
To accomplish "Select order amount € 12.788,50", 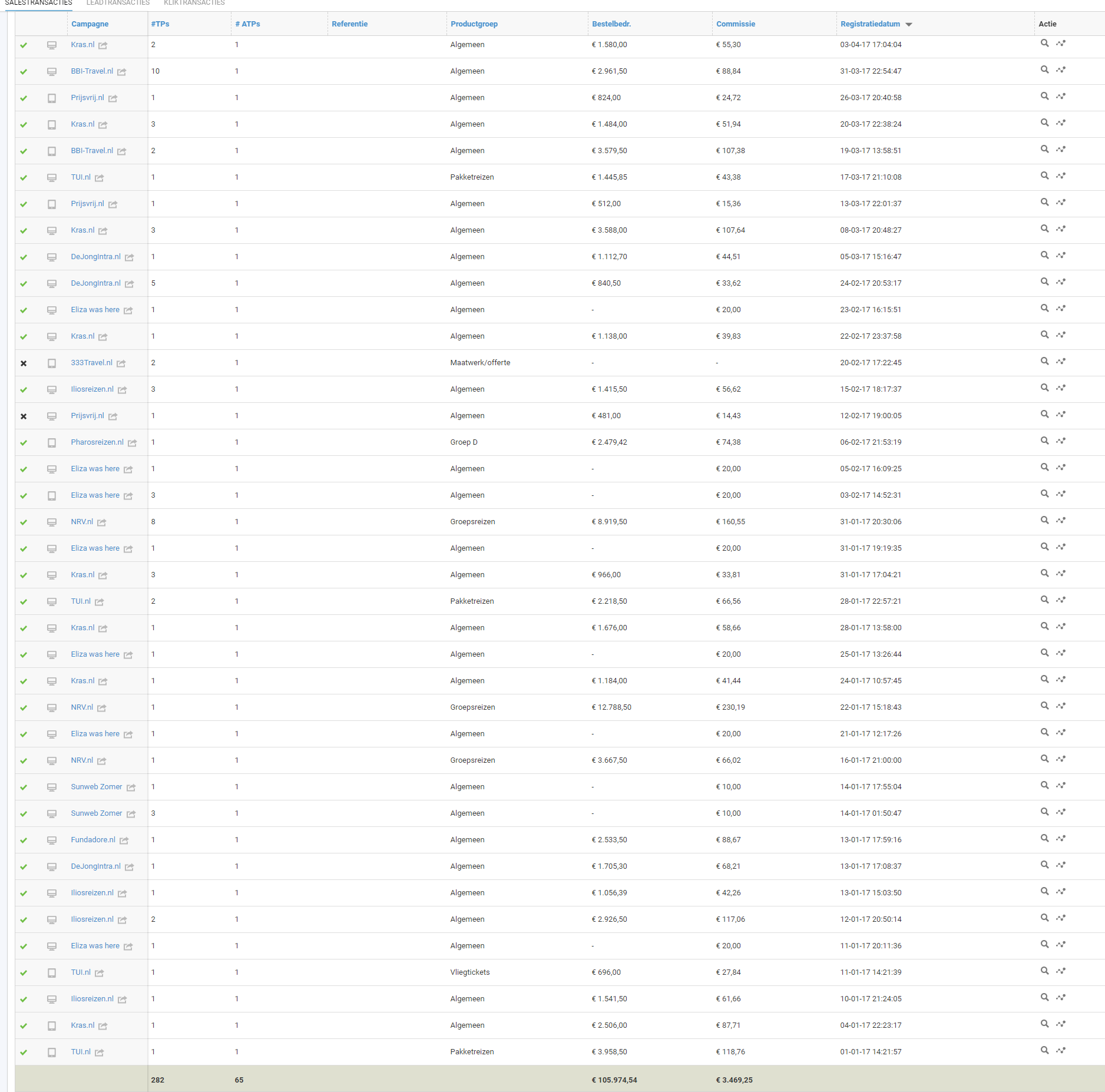I will [611, 707].
